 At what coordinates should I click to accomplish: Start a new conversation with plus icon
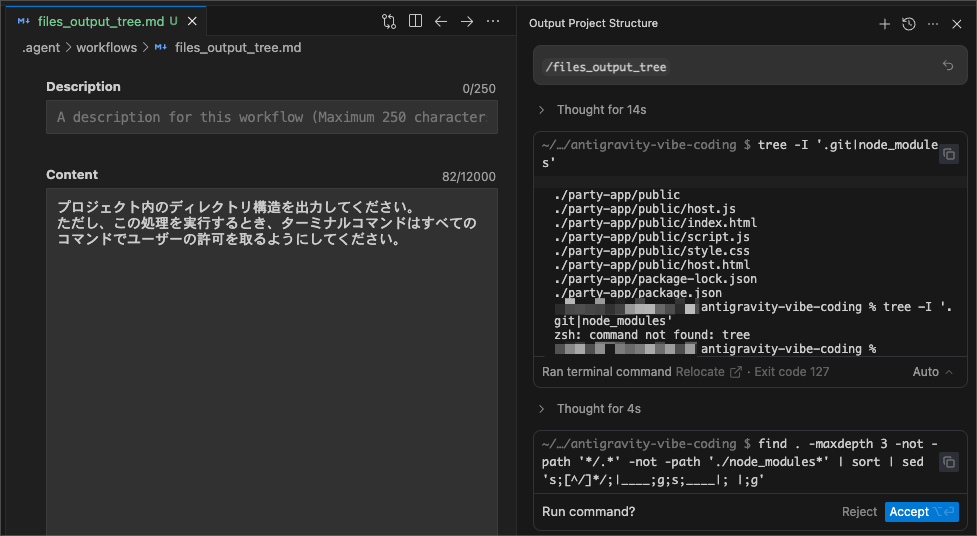[884, 24]
